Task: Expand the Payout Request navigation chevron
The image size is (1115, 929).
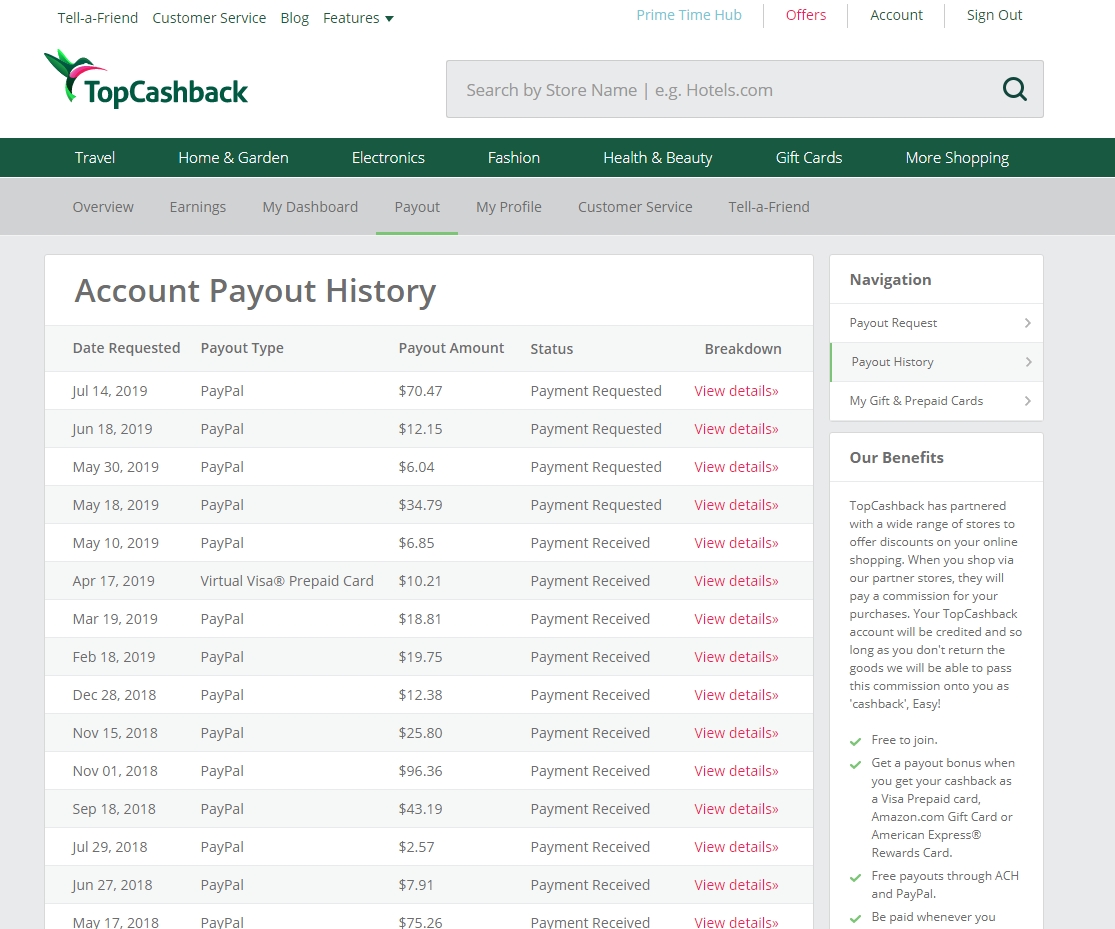Action: pos(1026,322)
